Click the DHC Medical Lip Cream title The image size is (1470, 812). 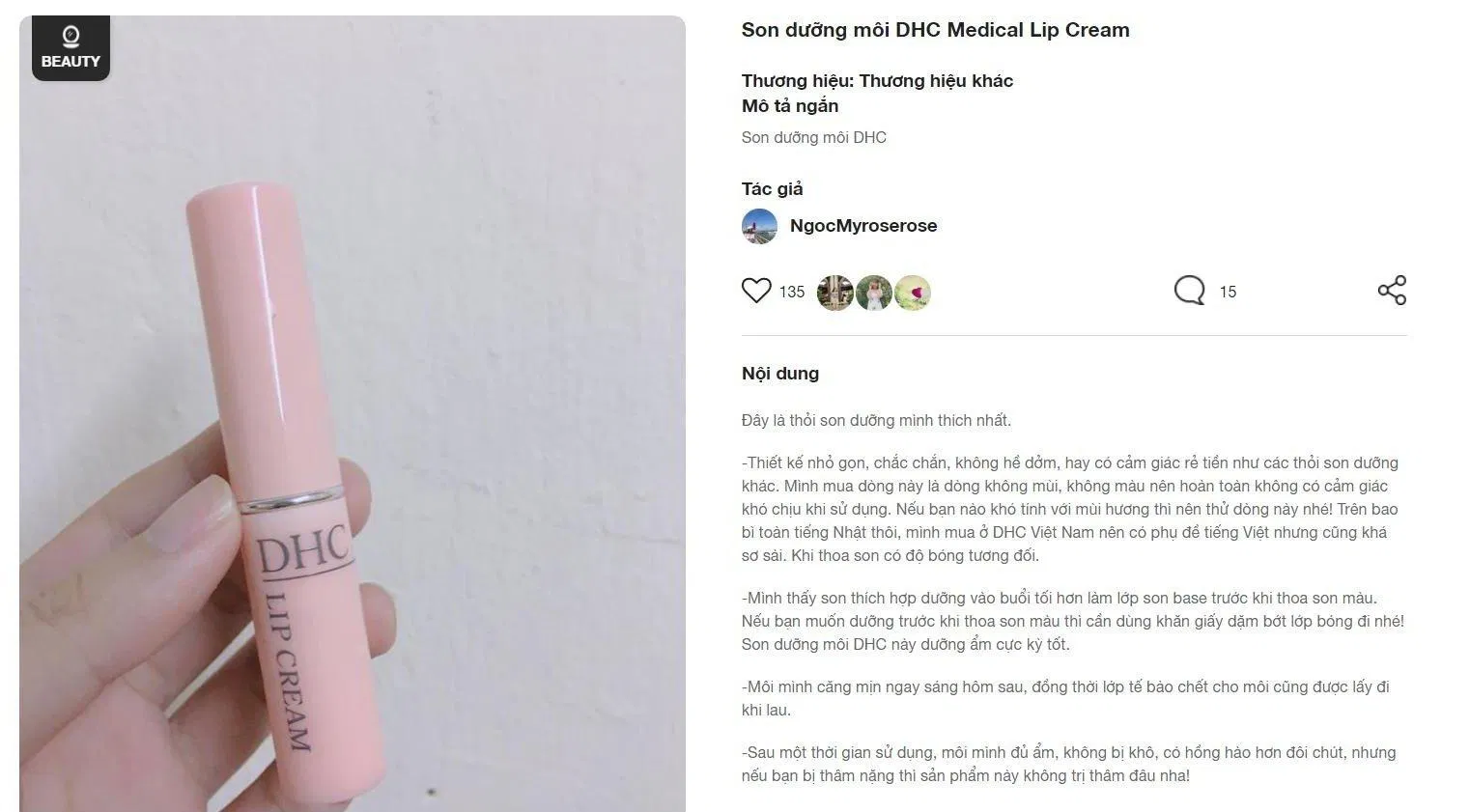[935, 30]
